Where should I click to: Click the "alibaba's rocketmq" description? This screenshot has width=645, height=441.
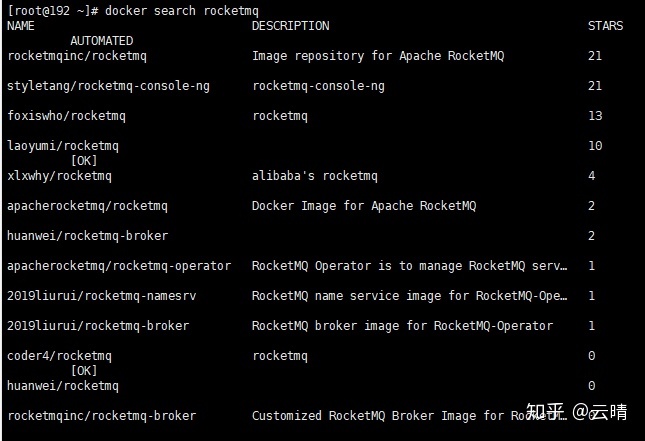pos(315,176)
